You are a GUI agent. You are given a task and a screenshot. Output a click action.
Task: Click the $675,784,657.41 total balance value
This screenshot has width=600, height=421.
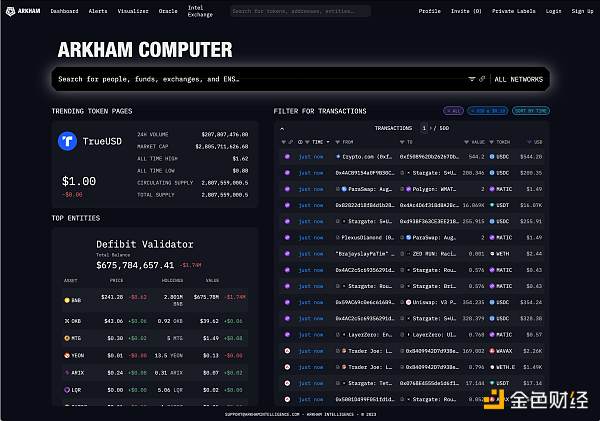tap(135, 265)
